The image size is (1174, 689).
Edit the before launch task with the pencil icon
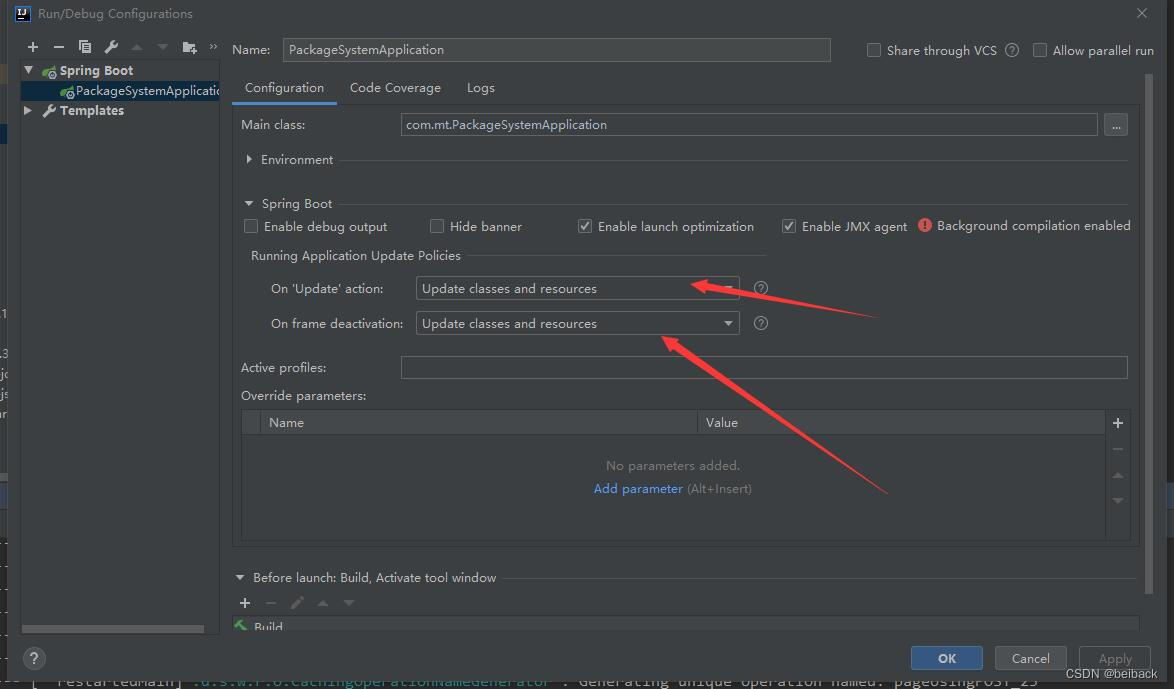pyautogui.click(x=297, y=603)
